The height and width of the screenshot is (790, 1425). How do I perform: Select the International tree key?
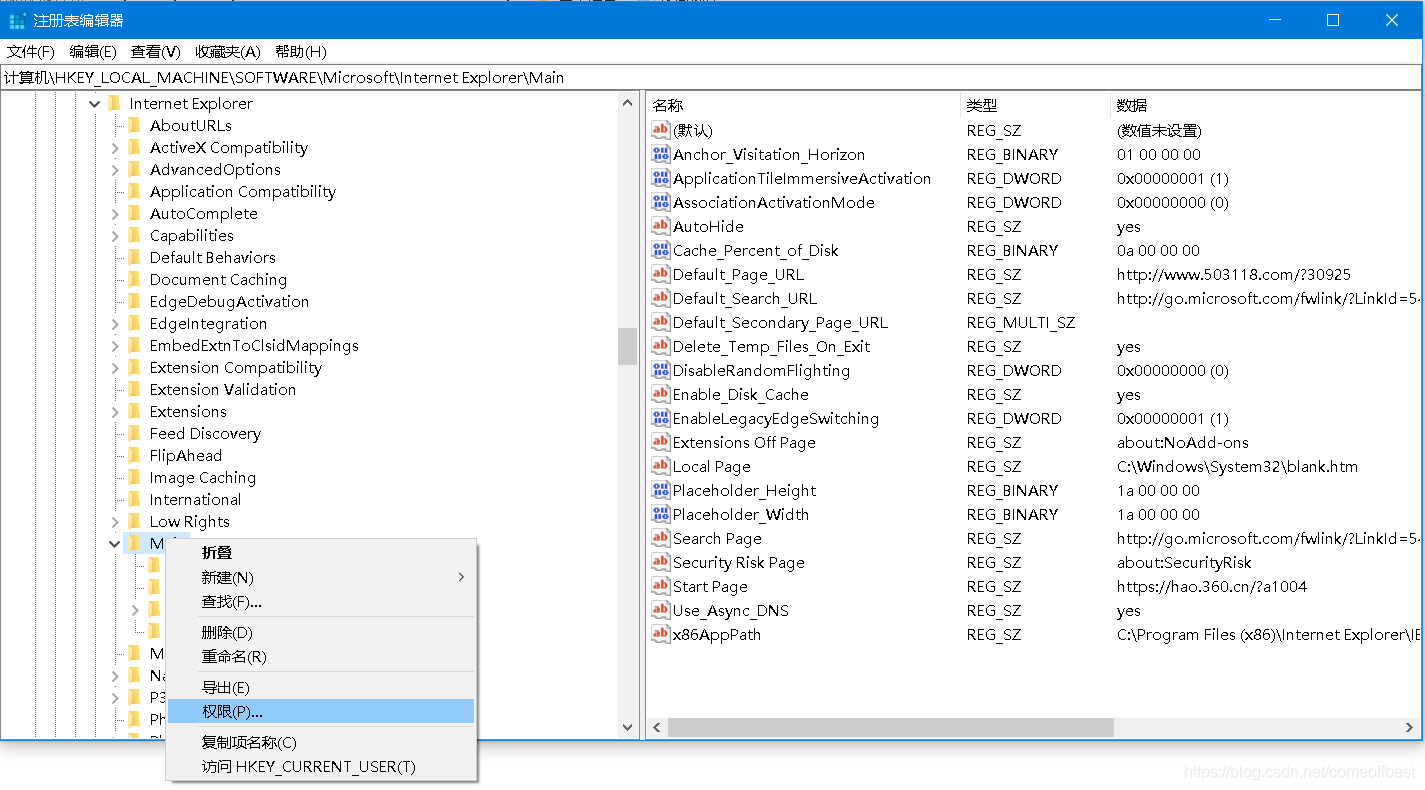click(x=195, y=499)
